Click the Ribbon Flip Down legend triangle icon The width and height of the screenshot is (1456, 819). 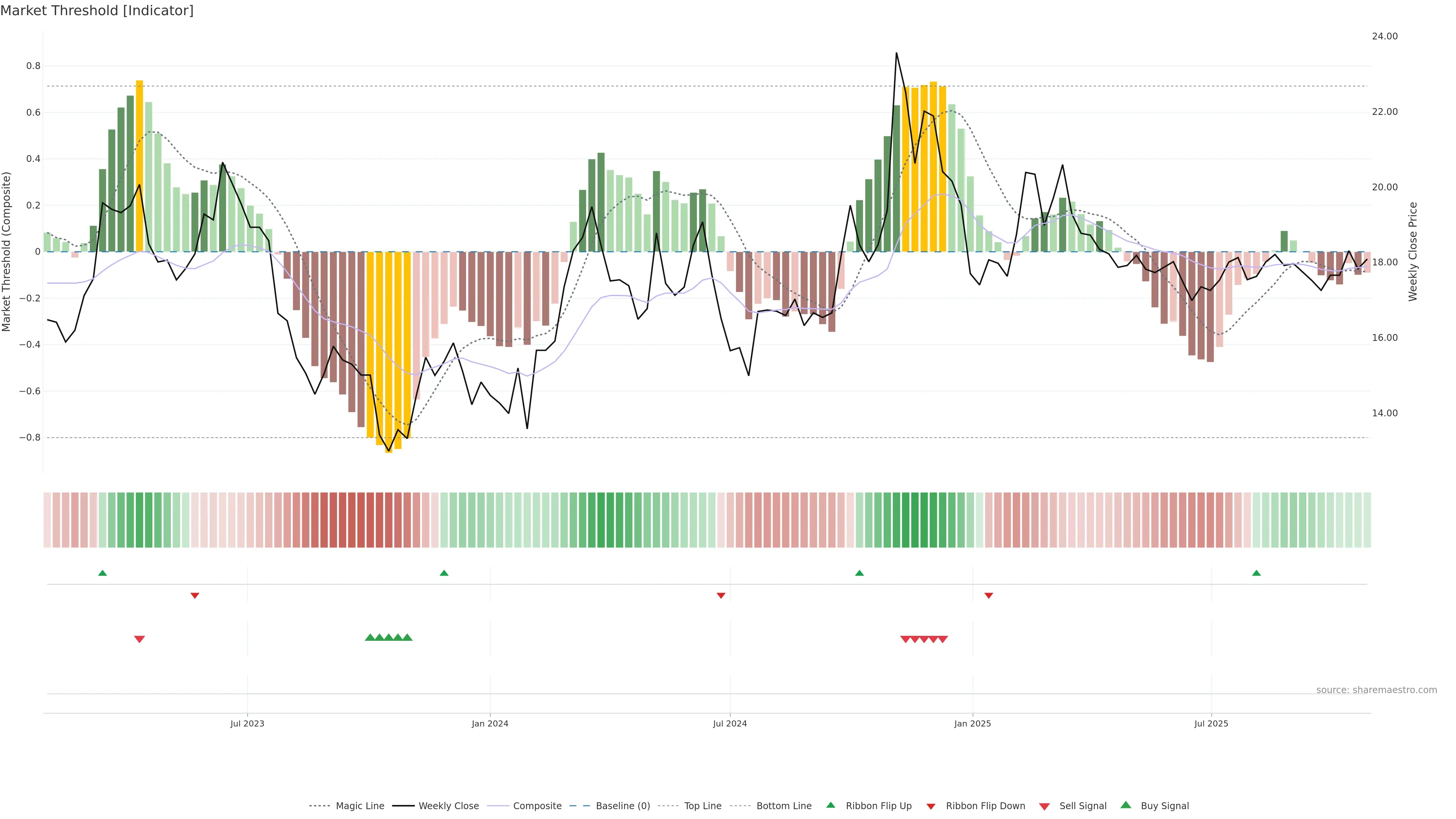coord(931,806)
